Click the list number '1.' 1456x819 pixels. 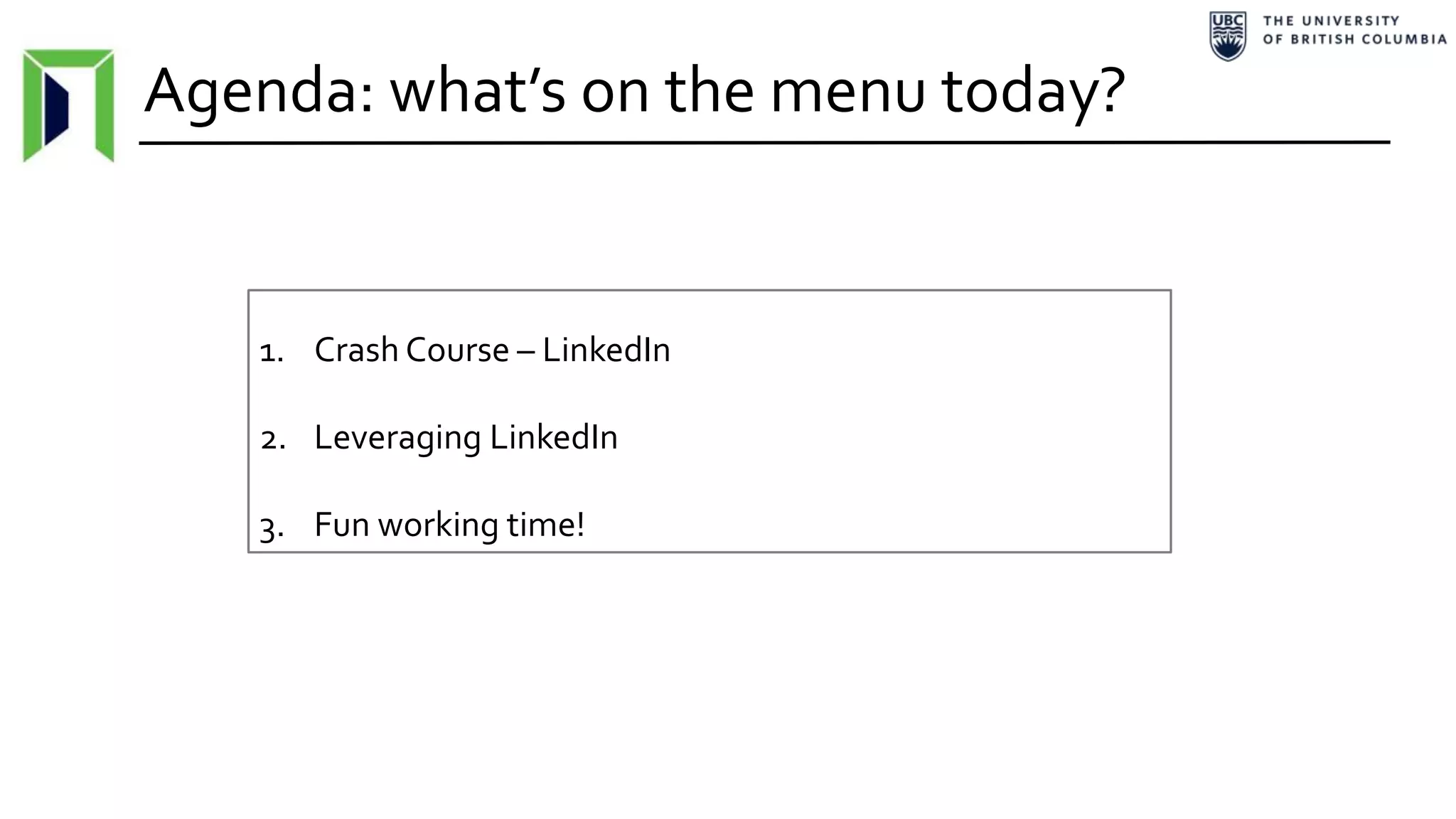pos(272,353)
